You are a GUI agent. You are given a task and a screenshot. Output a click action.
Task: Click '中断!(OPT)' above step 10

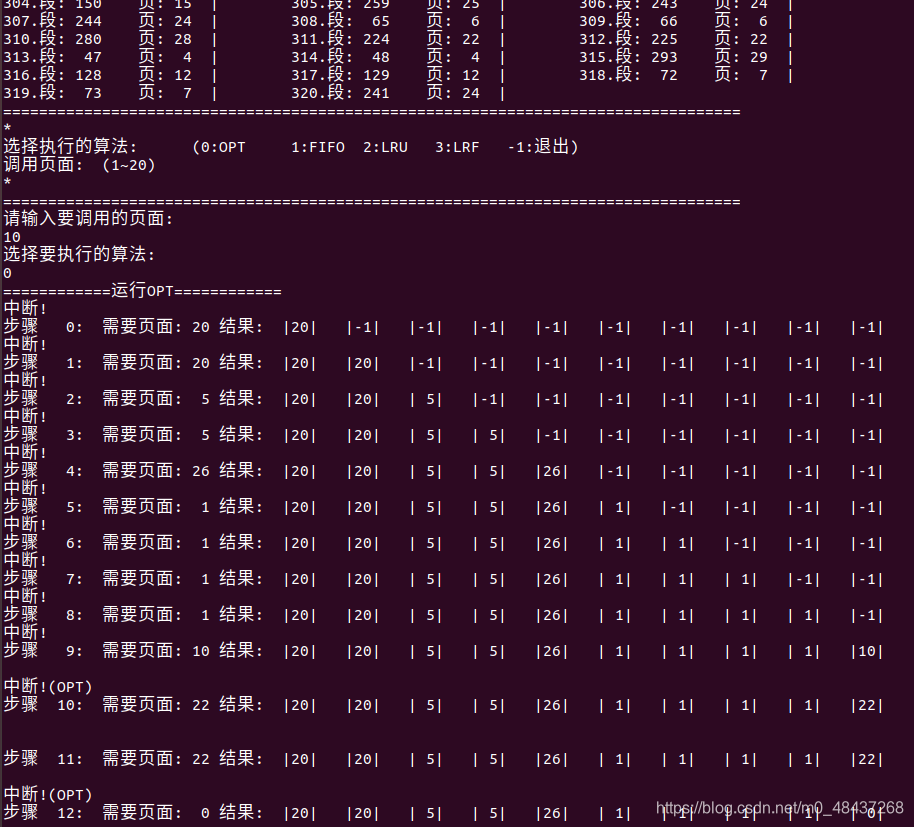tap(48, 687)
